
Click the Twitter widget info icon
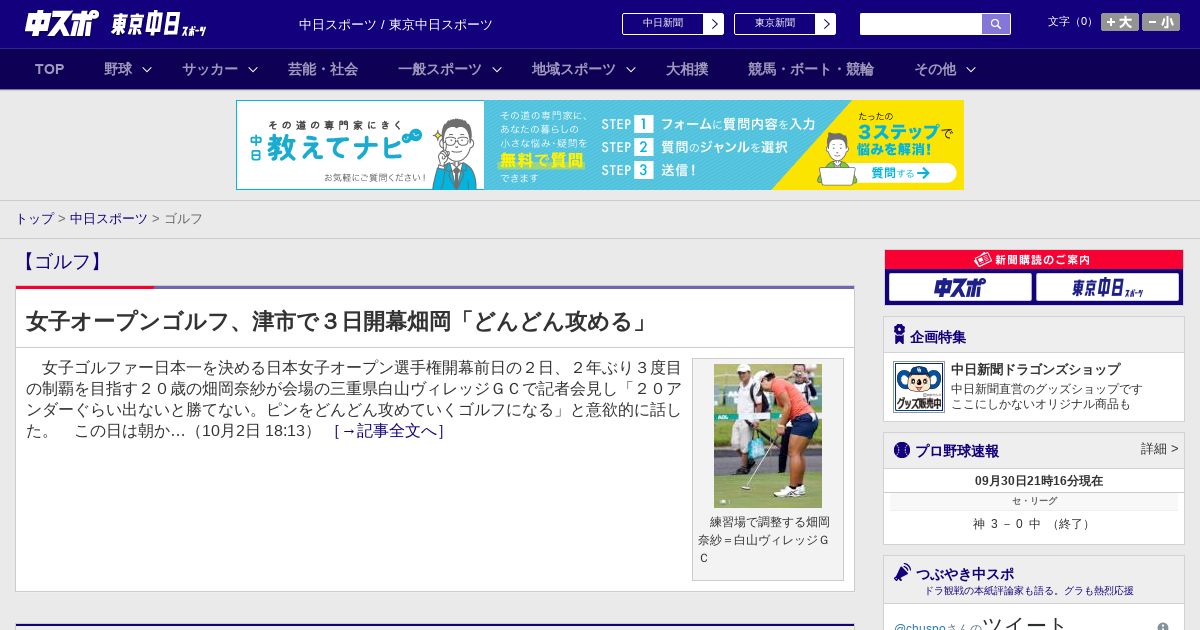[1163, 627]
